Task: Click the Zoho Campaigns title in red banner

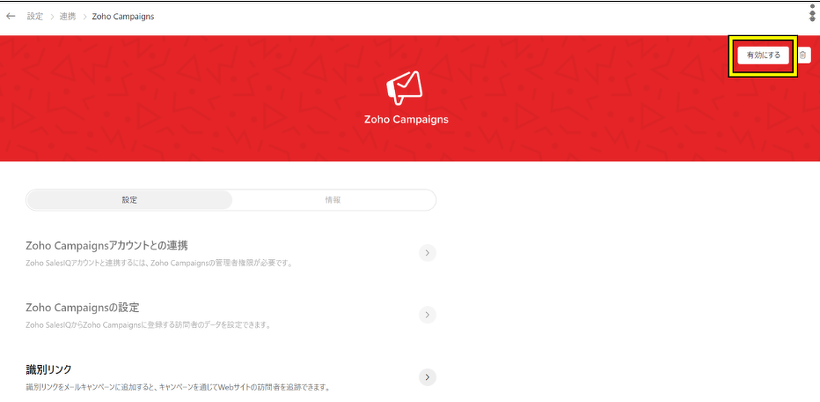Action: (406, 119)
